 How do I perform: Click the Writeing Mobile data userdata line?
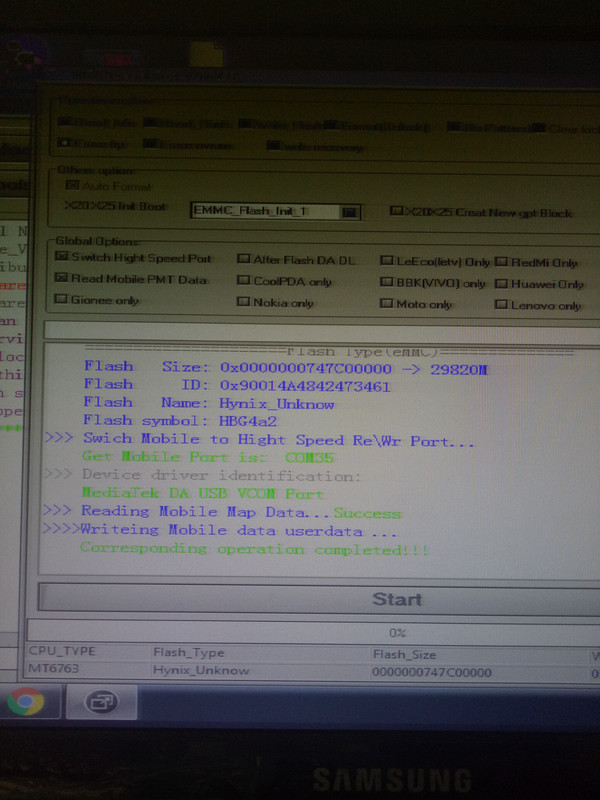click(x=220, y=530)
